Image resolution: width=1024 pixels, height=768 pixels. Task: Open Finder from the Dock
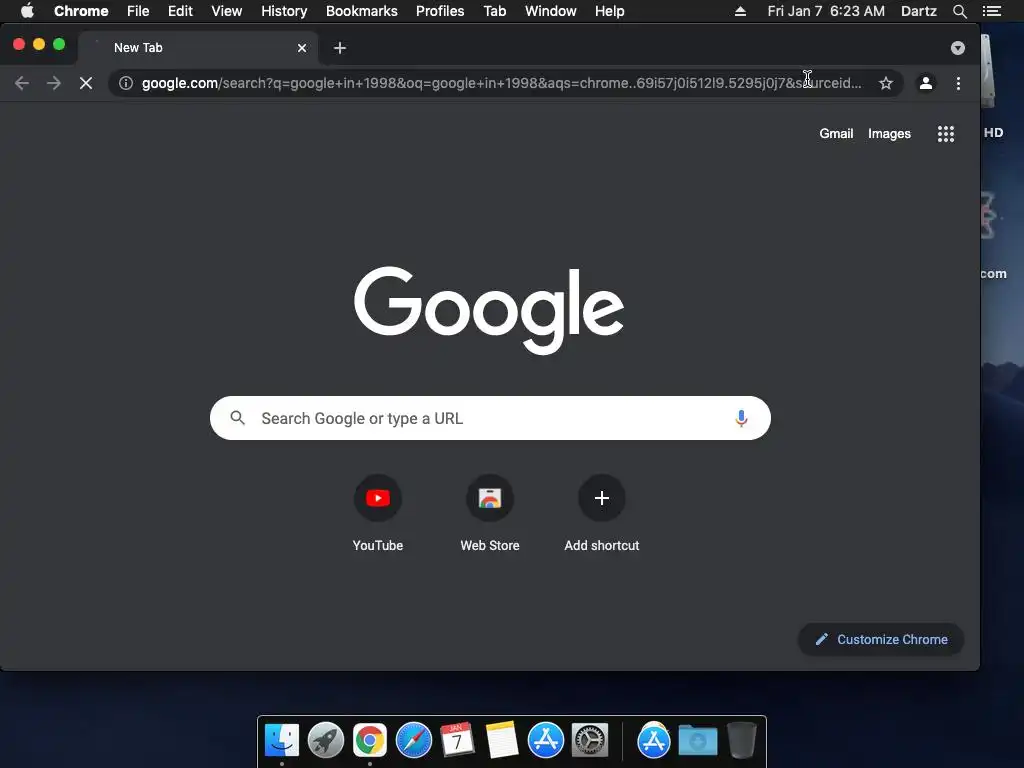tap(281, 741)
